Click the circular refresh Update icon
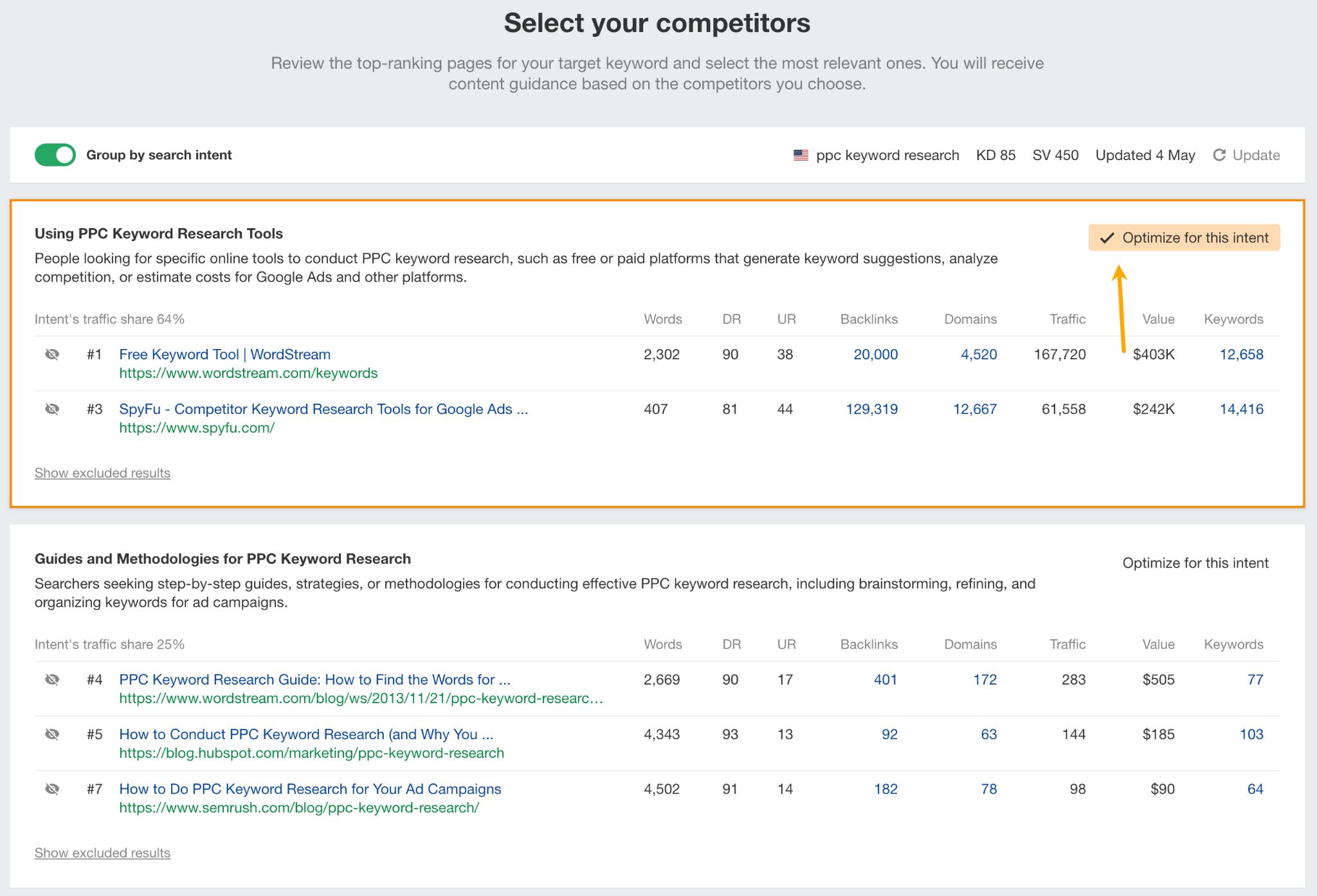Viewport: 1317px width, 896px height. tap(1219, 155)
